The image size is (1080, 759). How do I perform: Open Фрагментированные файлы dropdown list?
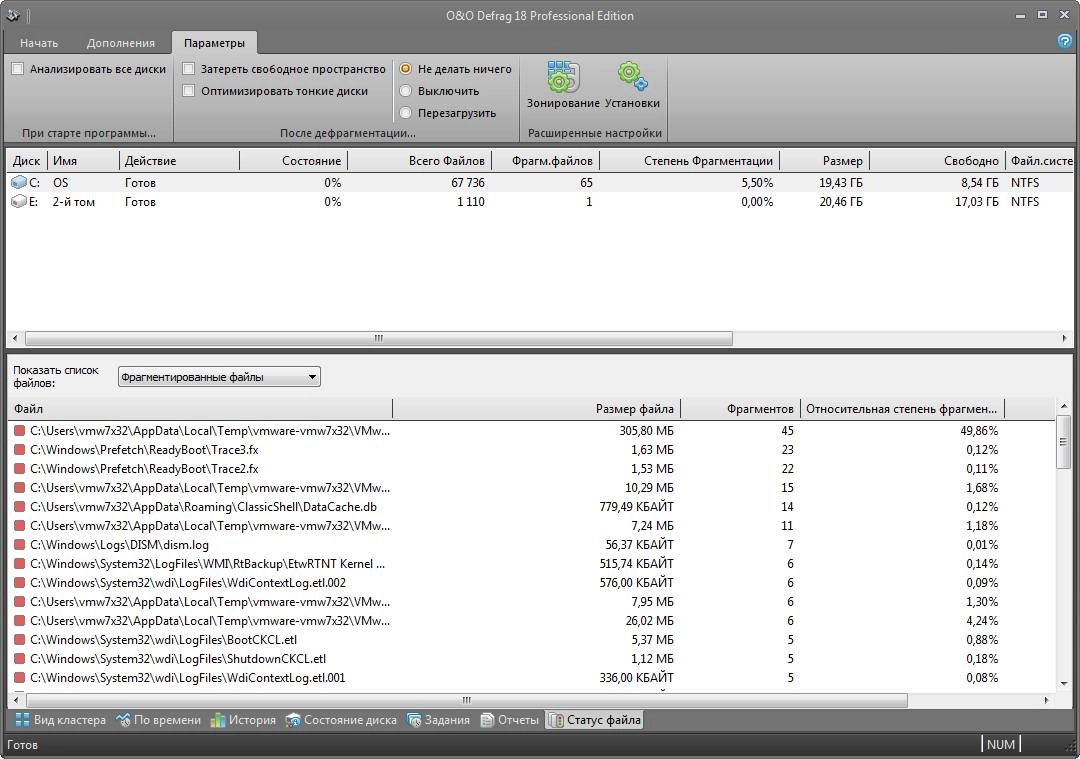219,377
